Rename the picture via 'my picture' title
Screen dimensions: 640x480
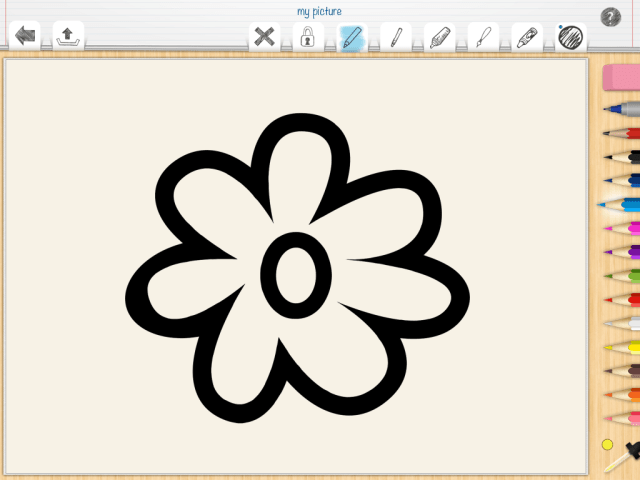pos(319,11)
